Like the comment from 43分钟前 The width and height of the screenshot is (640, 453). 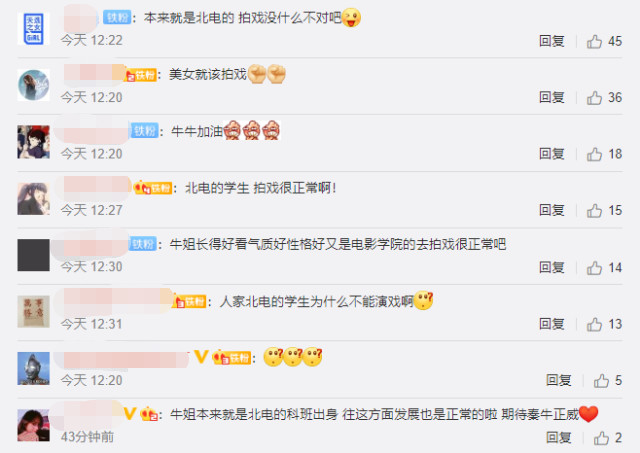point(601,438)
